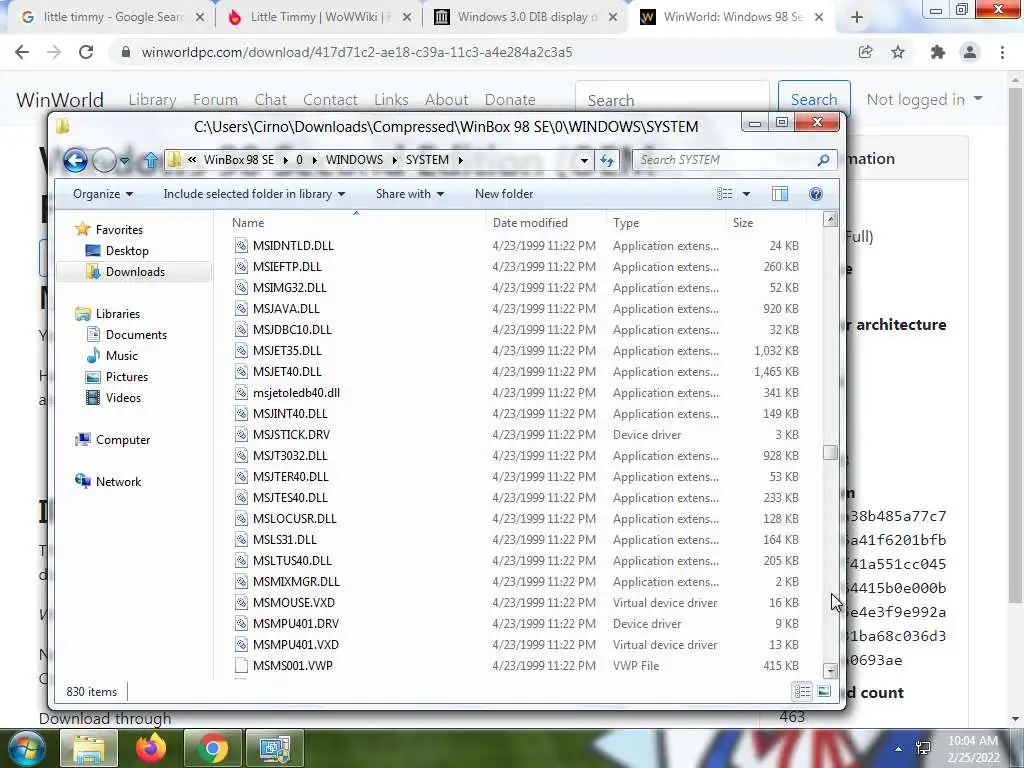Open Organize dropdown menu
The image size is (1024, 768).
pos(103,194)
